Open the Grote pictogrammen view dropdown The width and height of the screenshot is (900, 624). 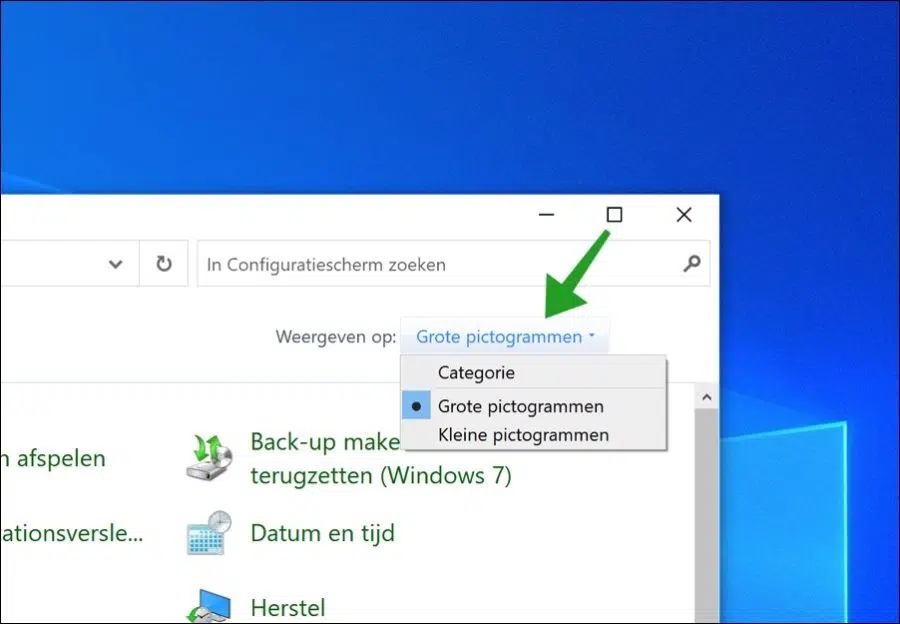pos(505,336)
